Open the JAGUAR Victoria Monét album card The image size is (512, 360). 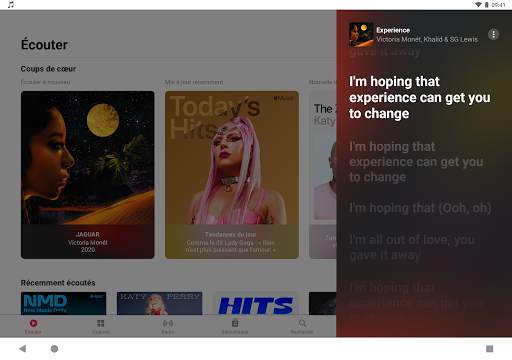[88, 175]
